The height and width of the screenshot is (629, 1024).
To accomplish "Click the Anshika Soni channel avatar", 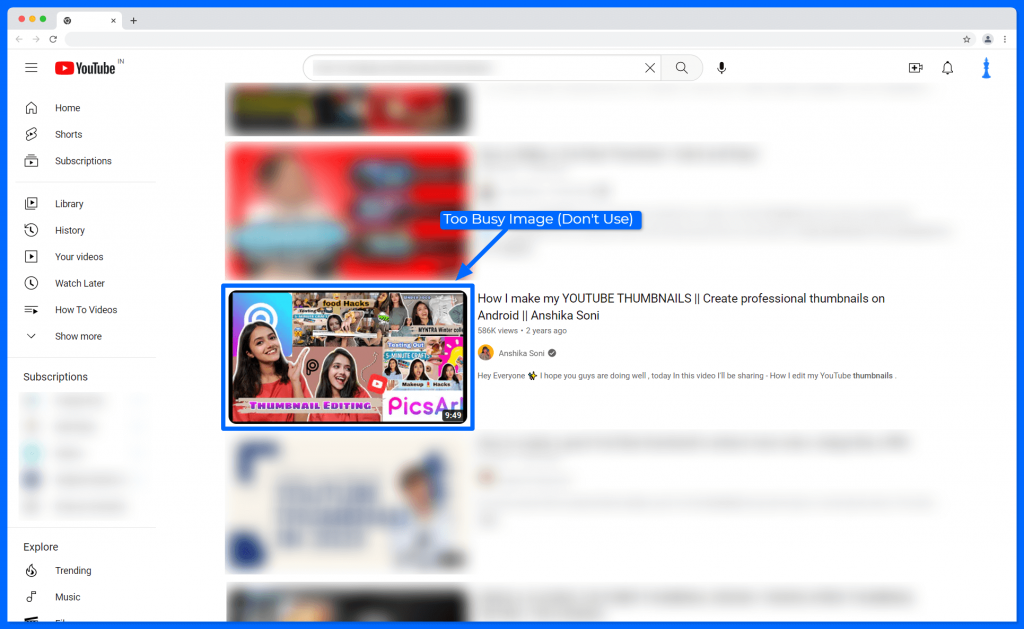I will [485, 353].
